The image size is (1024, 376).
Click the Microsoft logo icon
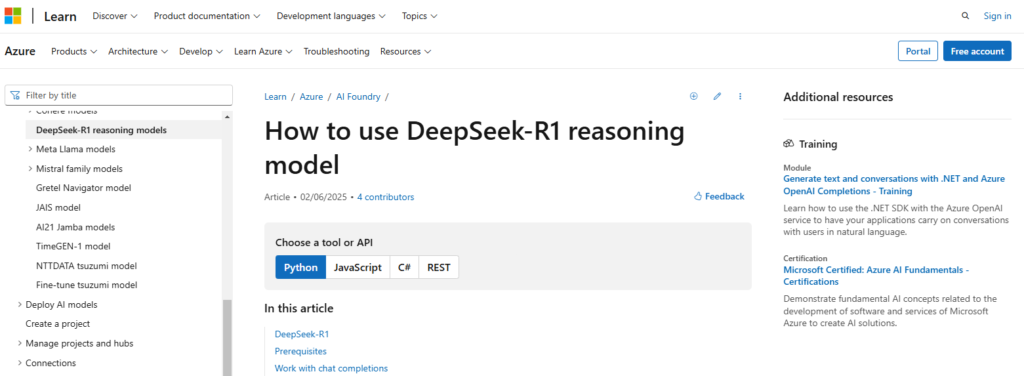[13, 16]
